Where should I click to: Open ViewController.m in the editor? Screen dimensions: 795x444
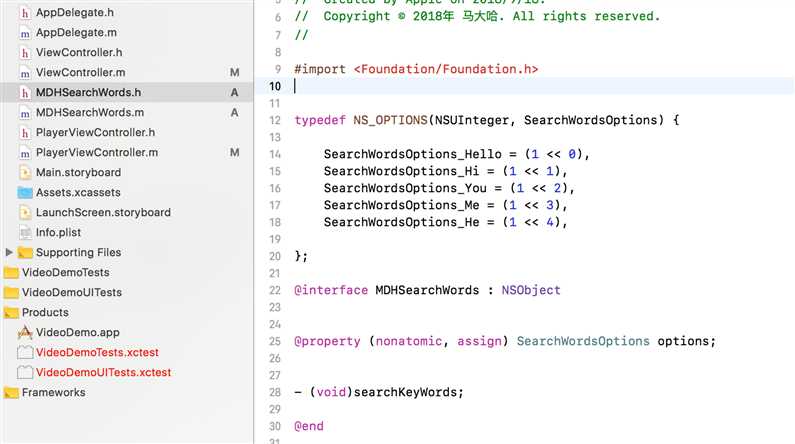point(81,72)
